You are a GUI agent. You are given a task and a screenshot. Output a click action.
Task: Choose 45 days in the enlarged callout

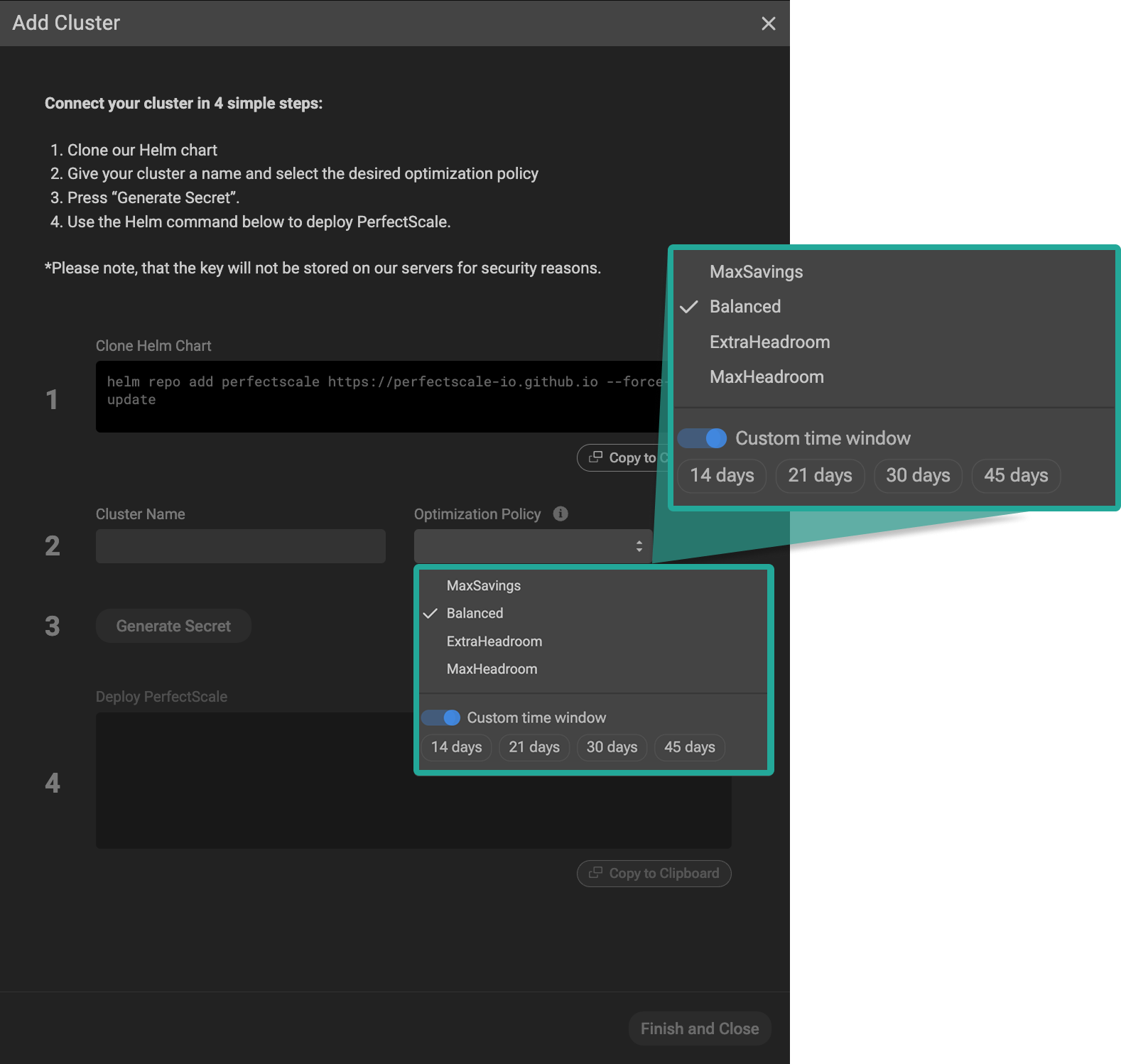pyautogui.click(x=1016, y=475)
